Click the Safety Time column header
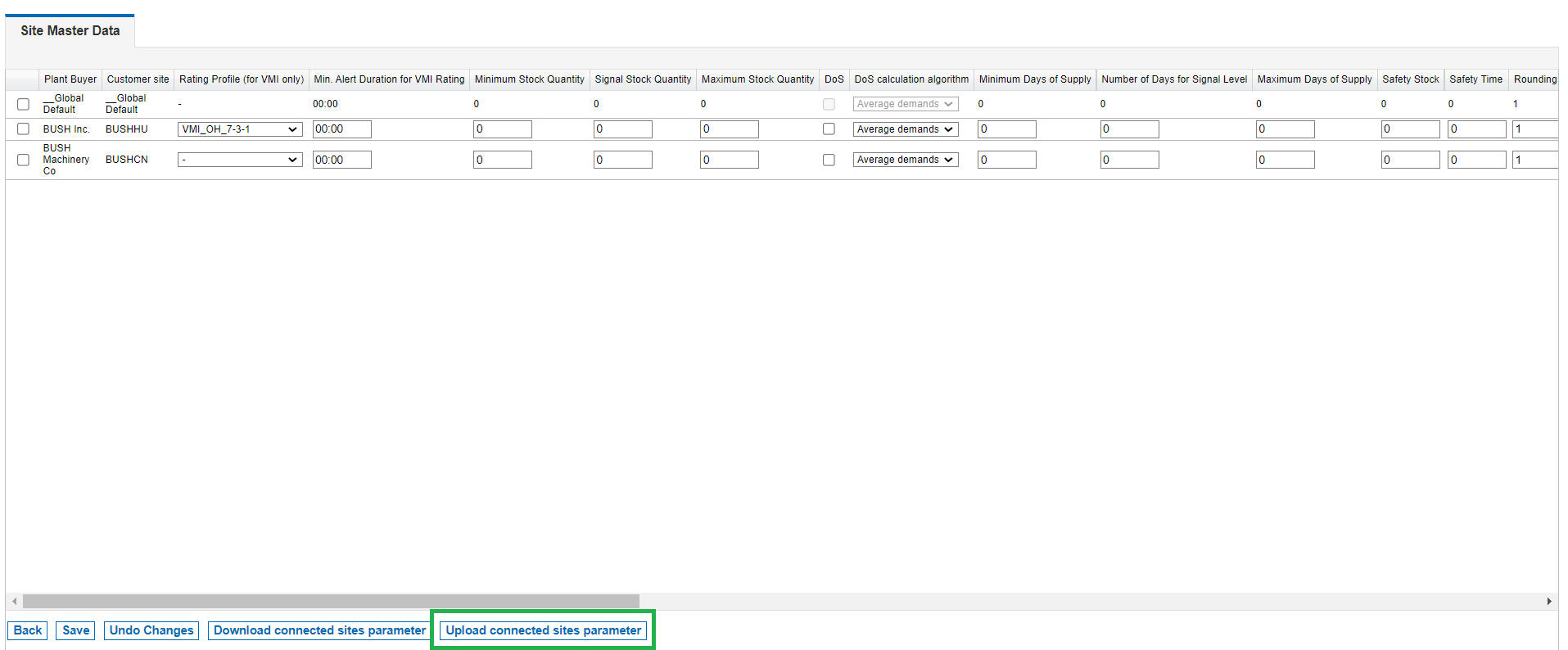Viewport: 1568px width, 650px height. (x=1475, y=79)
